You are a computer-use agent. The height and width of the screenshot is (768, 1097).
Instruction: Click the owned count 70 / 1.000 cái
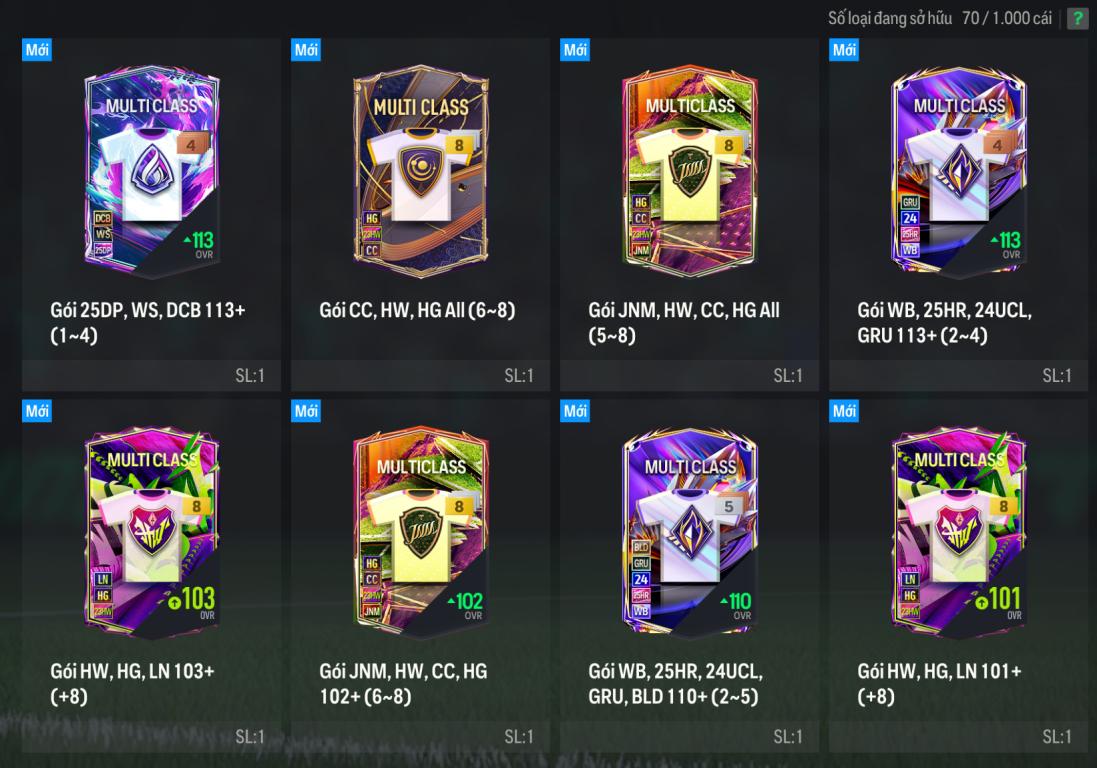click(1007, 18)
